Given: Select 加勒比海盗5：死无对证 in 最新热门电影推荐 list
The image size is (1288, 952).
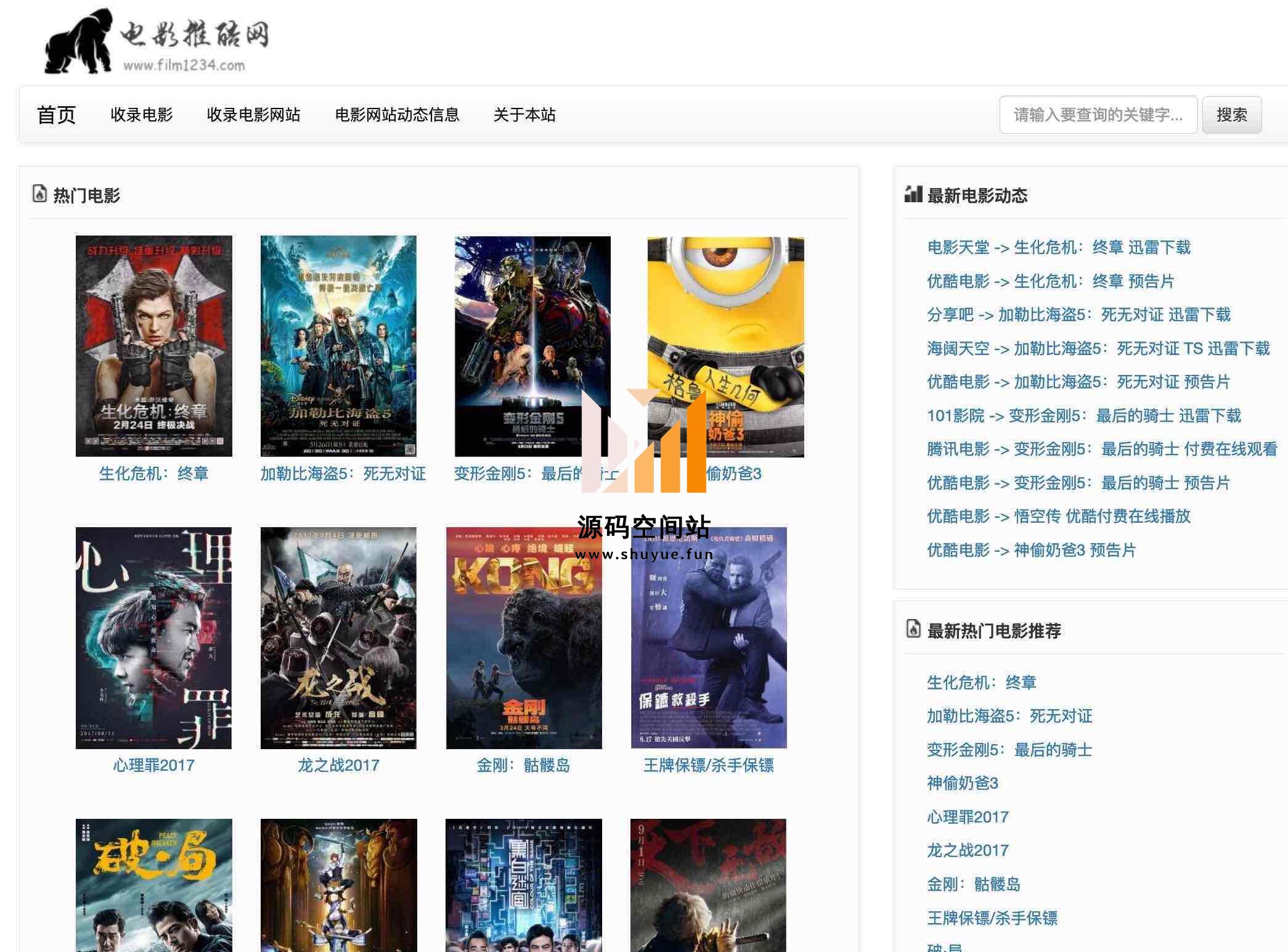Looking at the screenshot, I should (1009, 716).
